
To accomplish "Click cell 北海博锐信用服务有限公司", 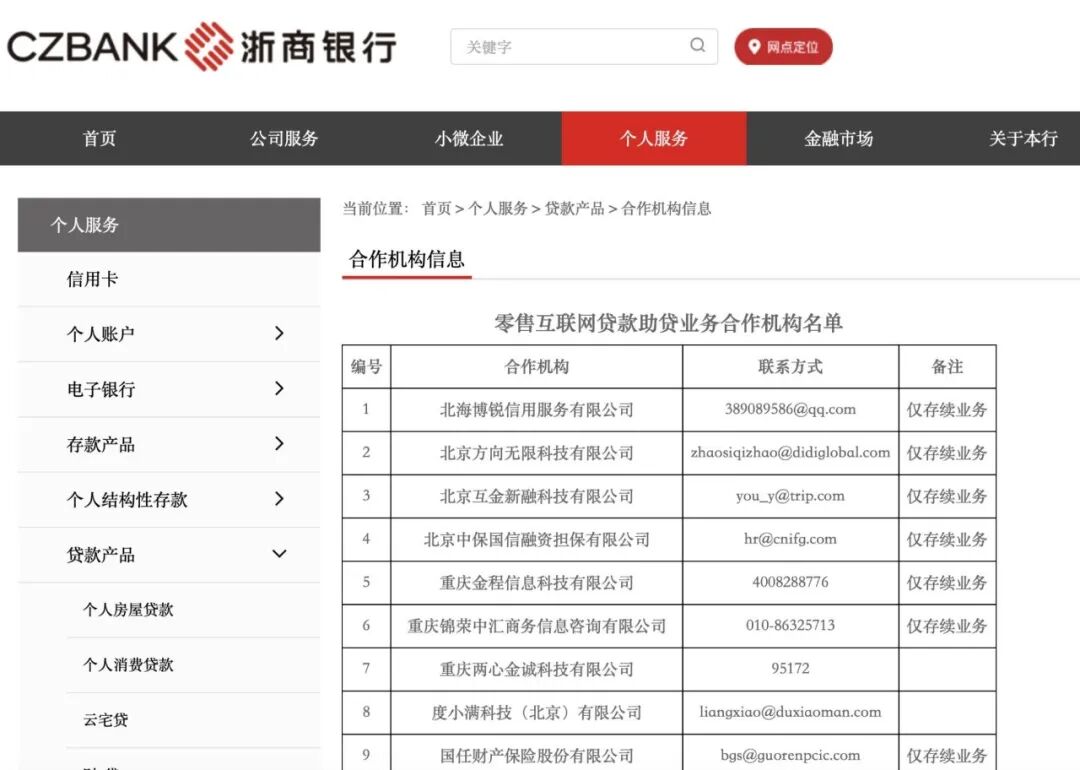I will pos(537,410).
